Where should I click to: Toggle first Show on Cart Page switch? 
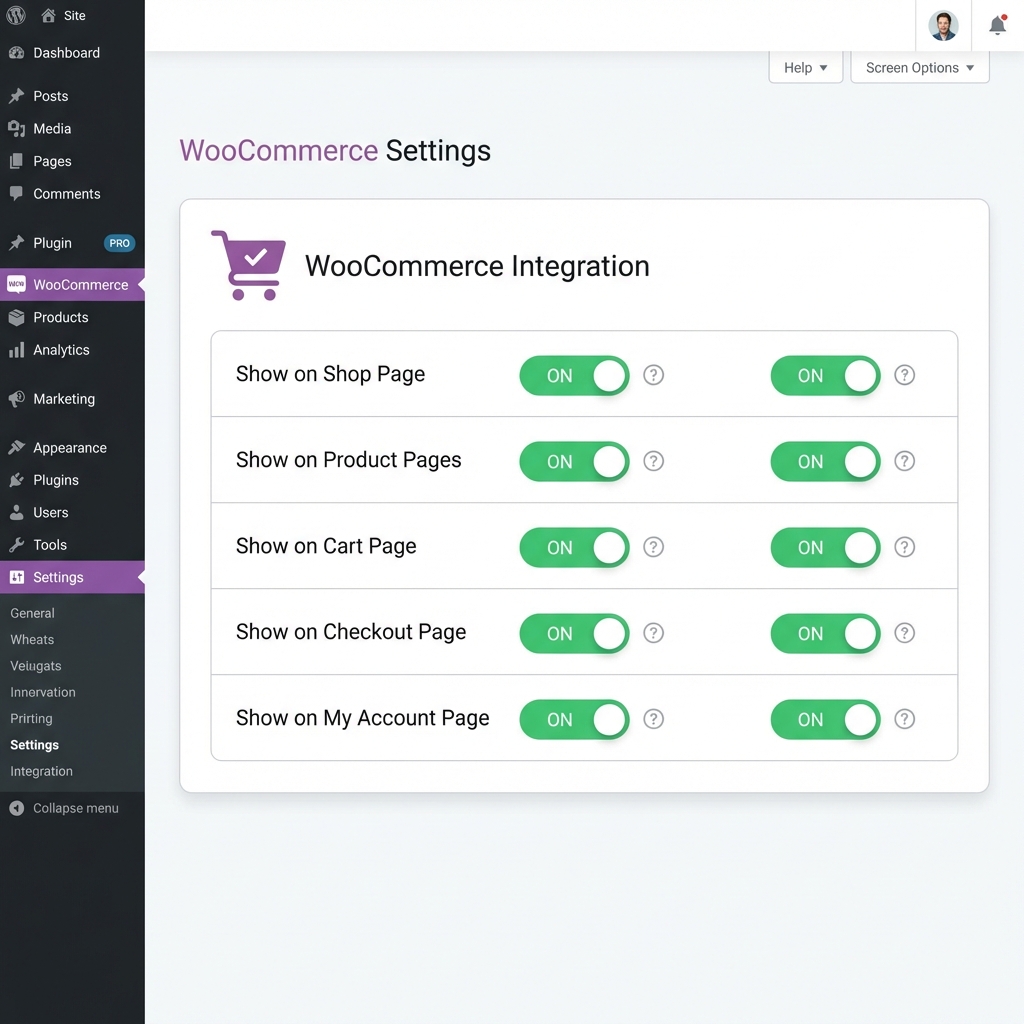[x=575, y=547]
